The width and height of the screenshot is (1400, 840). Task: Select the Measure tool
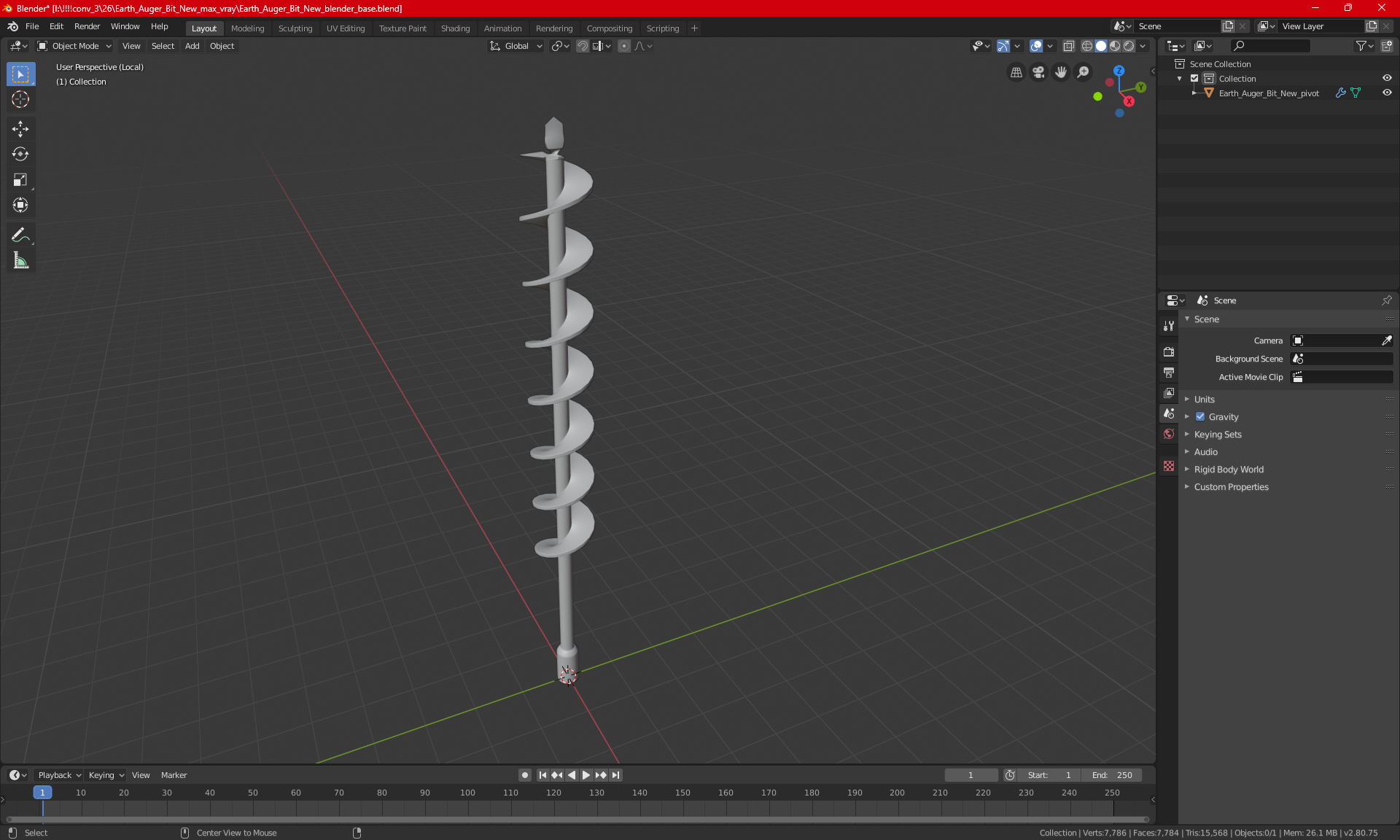tap(20, 260)
